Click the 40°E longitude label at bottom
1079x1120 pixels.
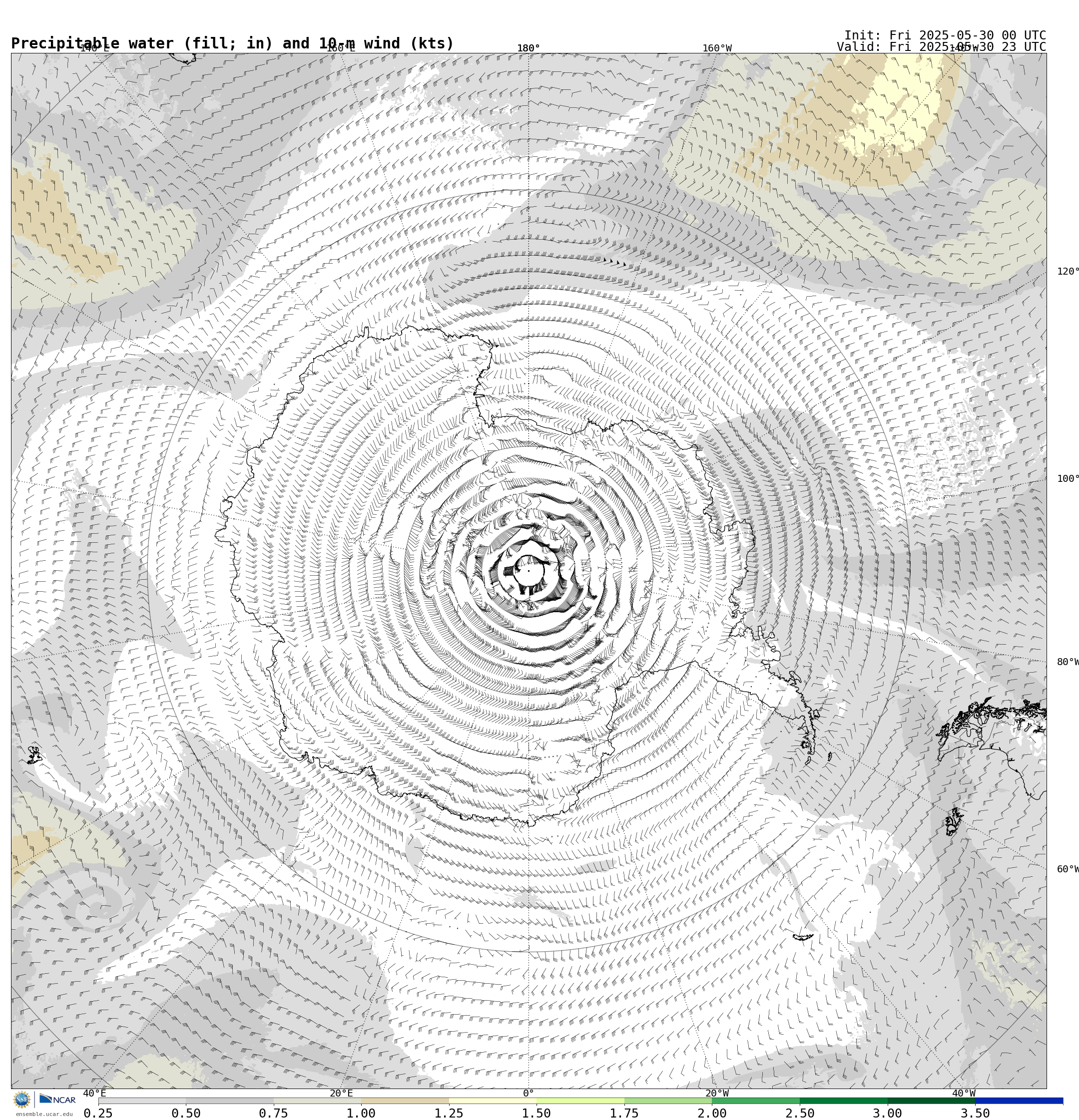(x=94, y=1093)
